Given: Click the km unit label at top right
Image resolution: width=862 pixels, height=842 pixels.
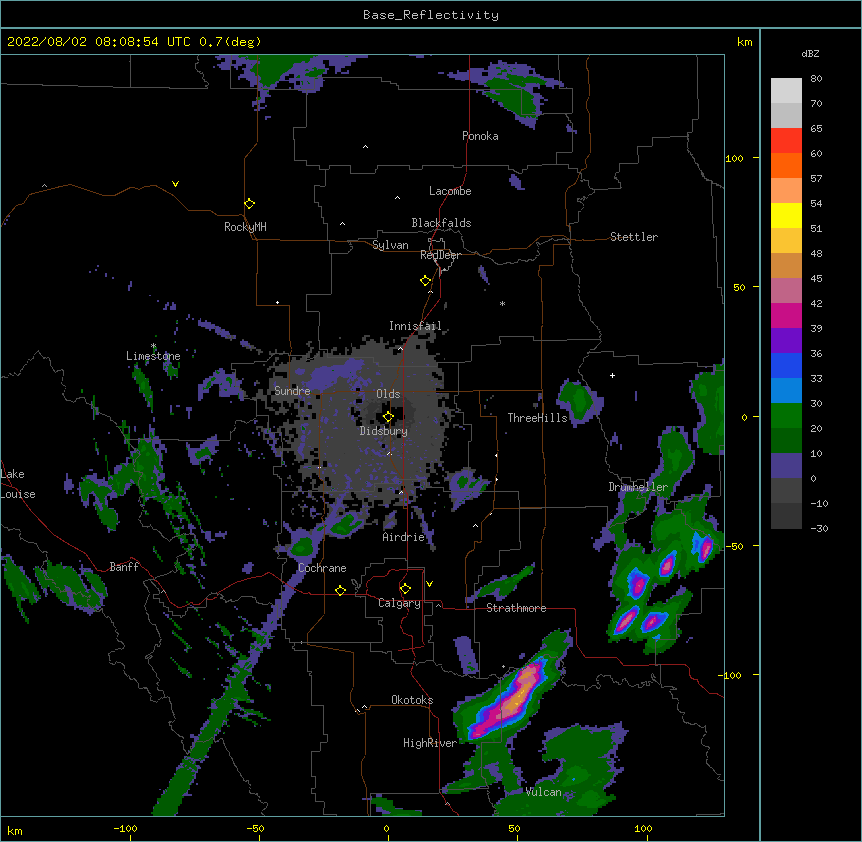Looking at the screenshot, I should click(x=744, y=42).
